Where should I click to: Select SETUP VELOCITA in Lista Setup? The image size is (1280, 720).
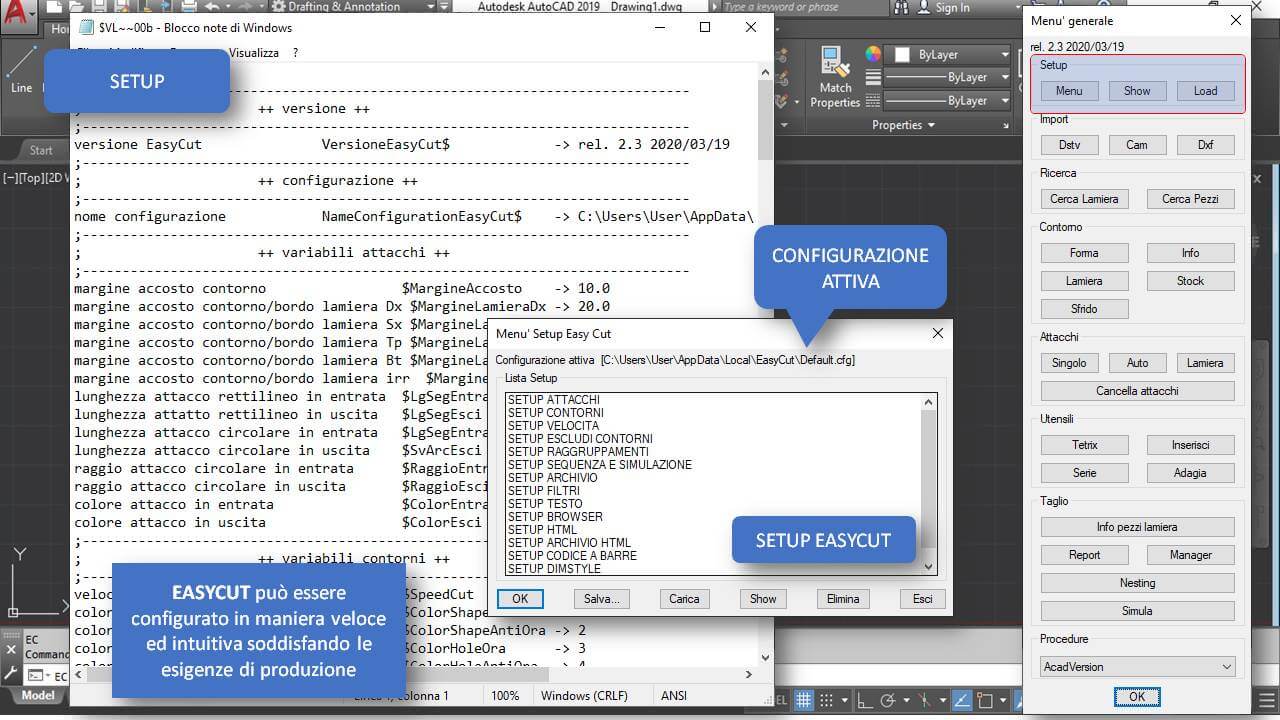pos(553,426)
